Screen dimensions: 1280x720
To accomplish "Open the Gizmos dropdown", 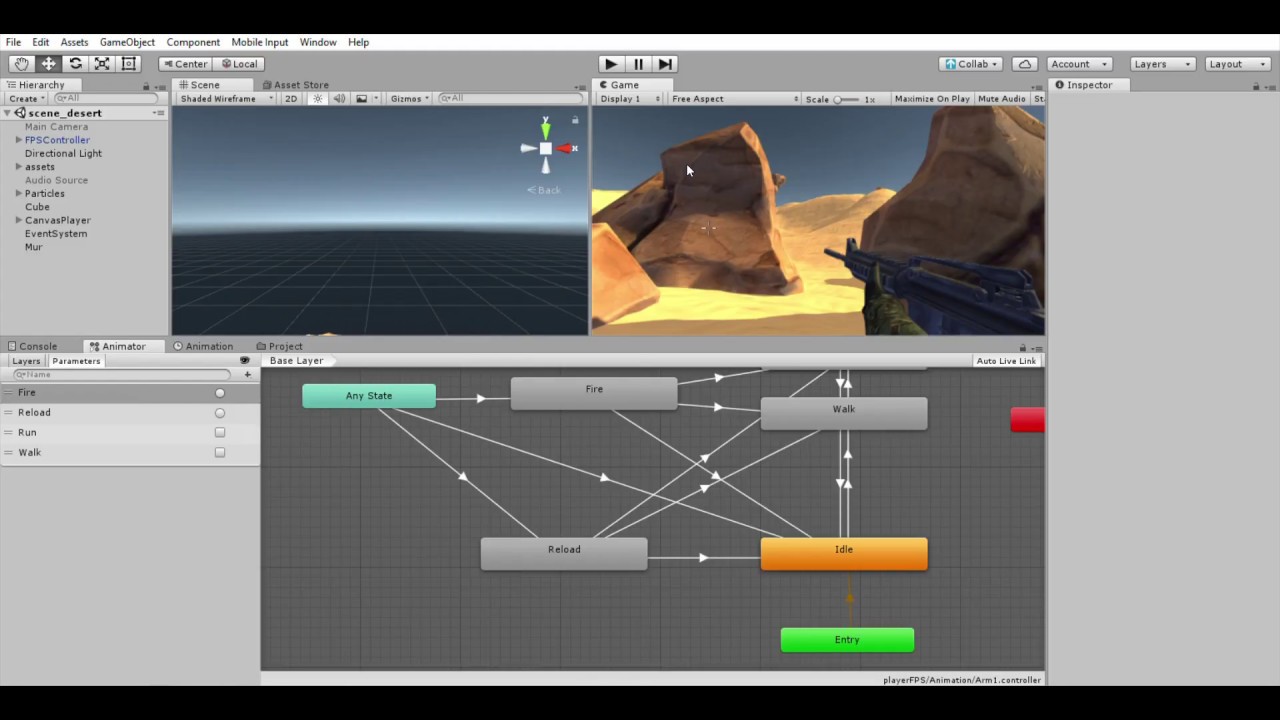I will point(410,98).
